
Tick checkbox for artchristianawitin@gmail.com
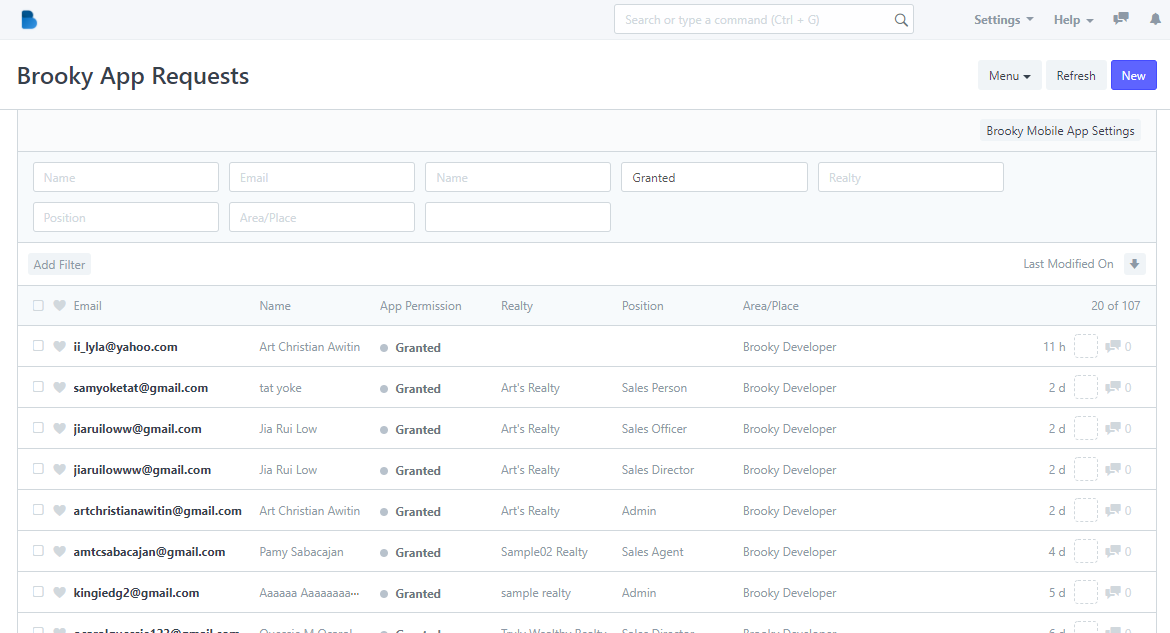coord(38,510)
